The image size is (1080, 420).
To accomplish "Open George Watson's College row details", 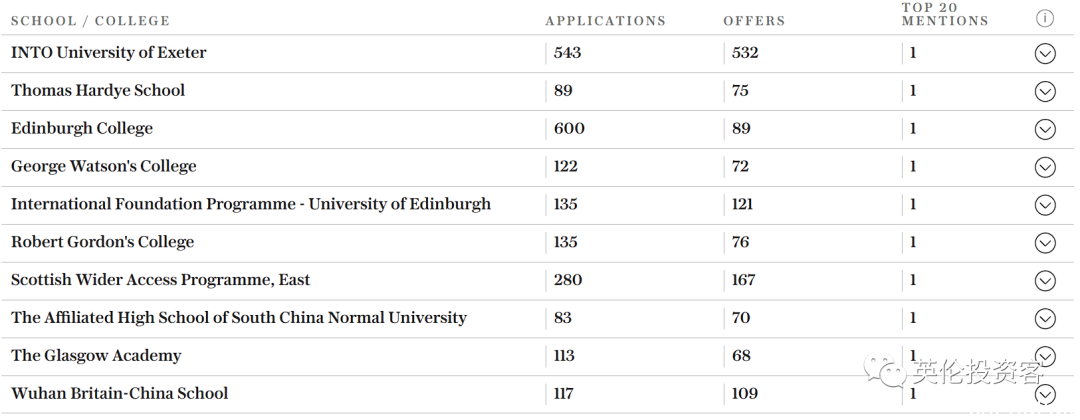I will coord(1045,167).
